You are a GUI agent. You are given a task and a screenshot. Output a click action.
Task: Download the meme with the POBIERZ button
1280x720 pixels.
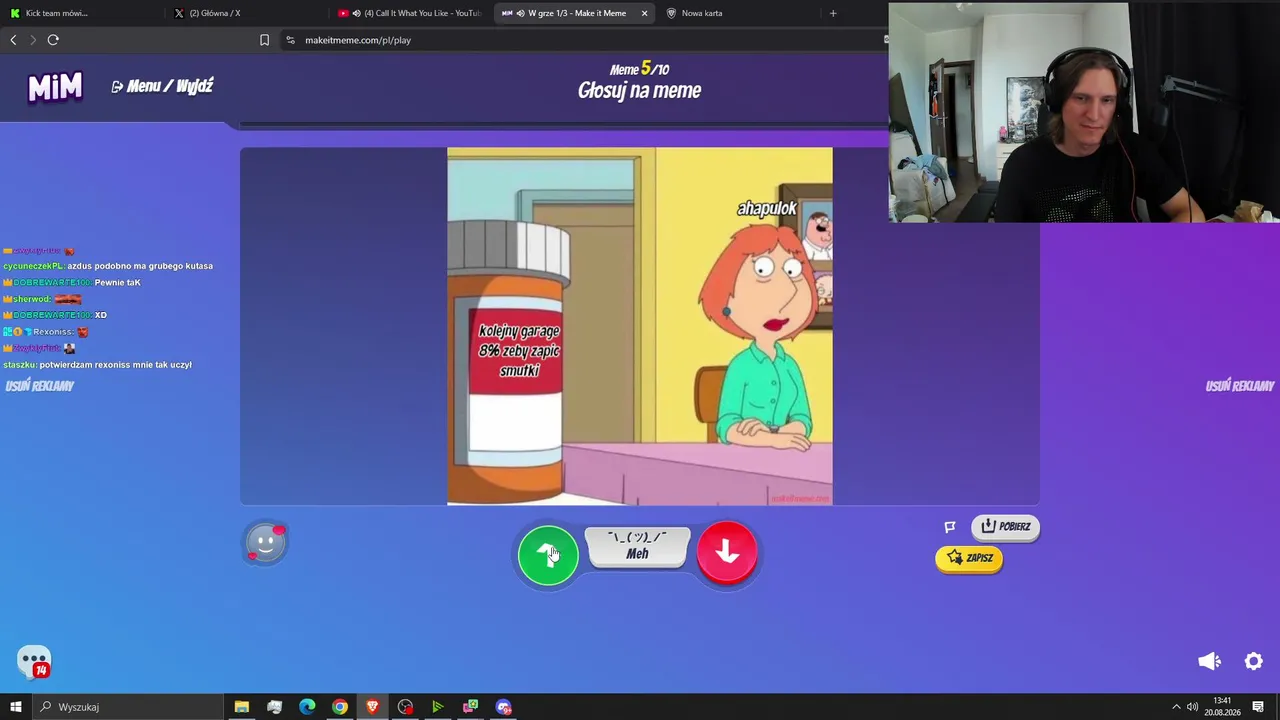point(1006,527)
